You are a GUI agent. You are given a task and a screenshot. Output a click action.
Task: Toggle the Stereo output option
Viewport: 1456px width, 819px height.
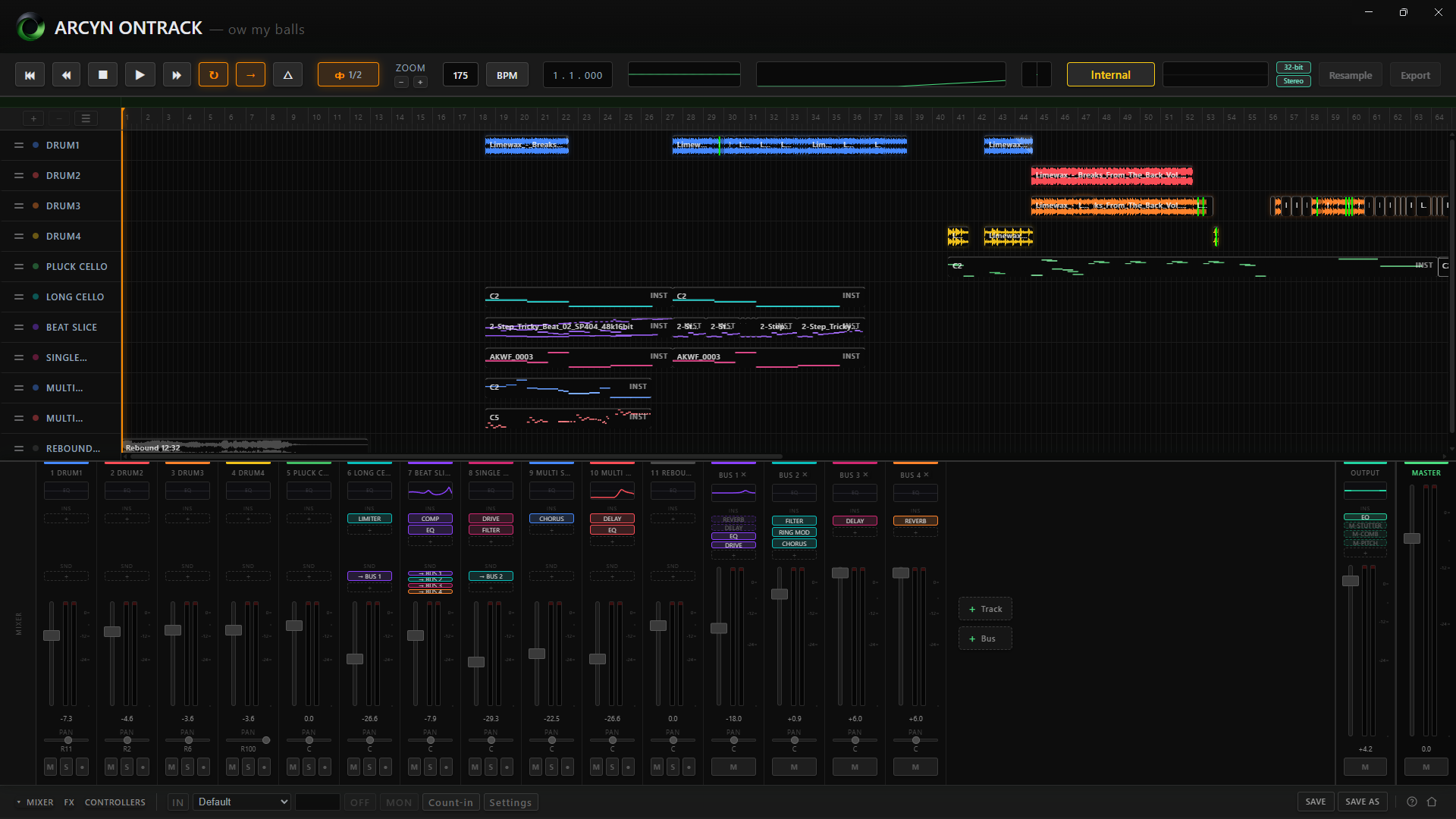1294,81
